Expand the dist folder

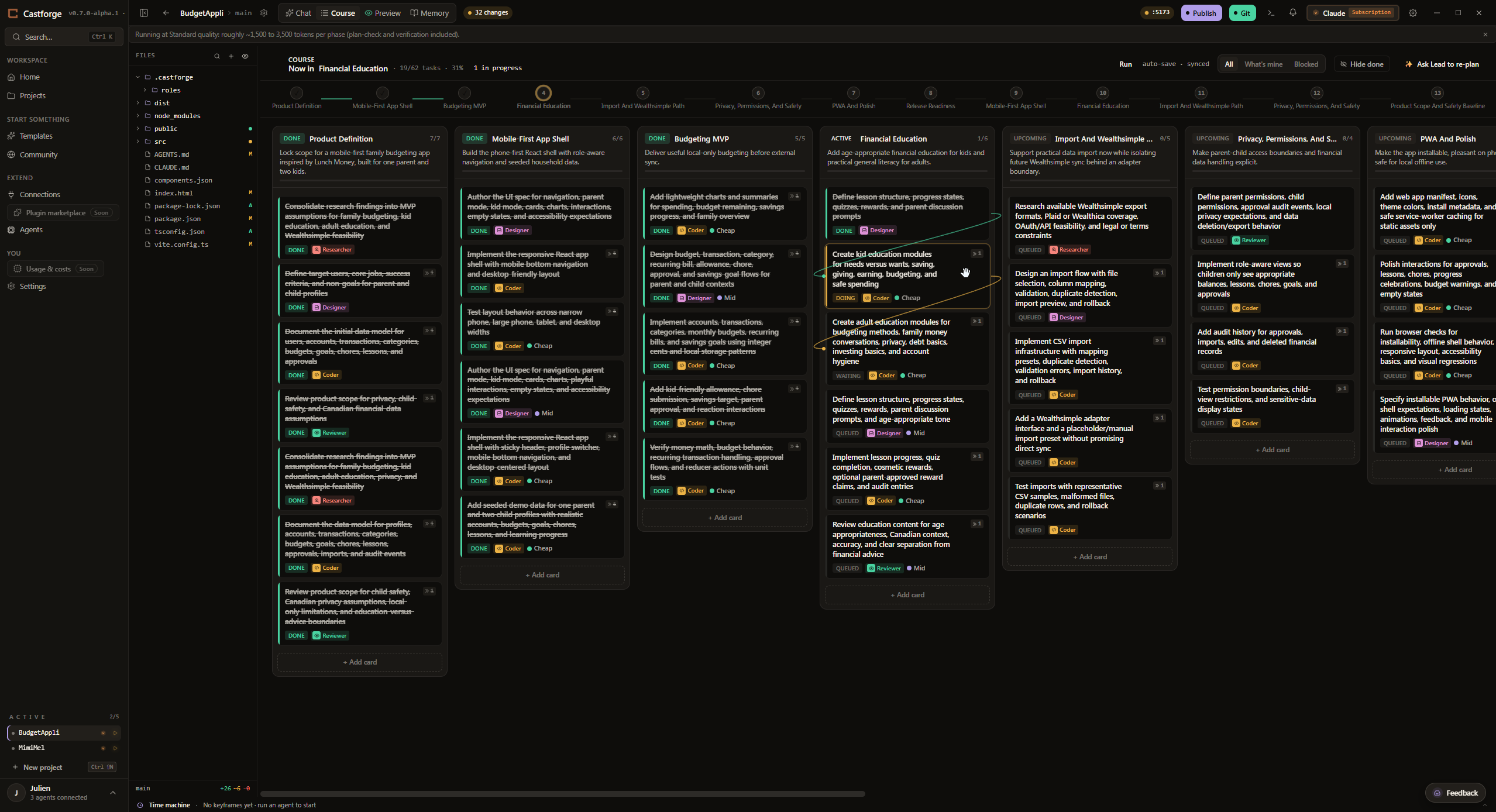point(138,103)
